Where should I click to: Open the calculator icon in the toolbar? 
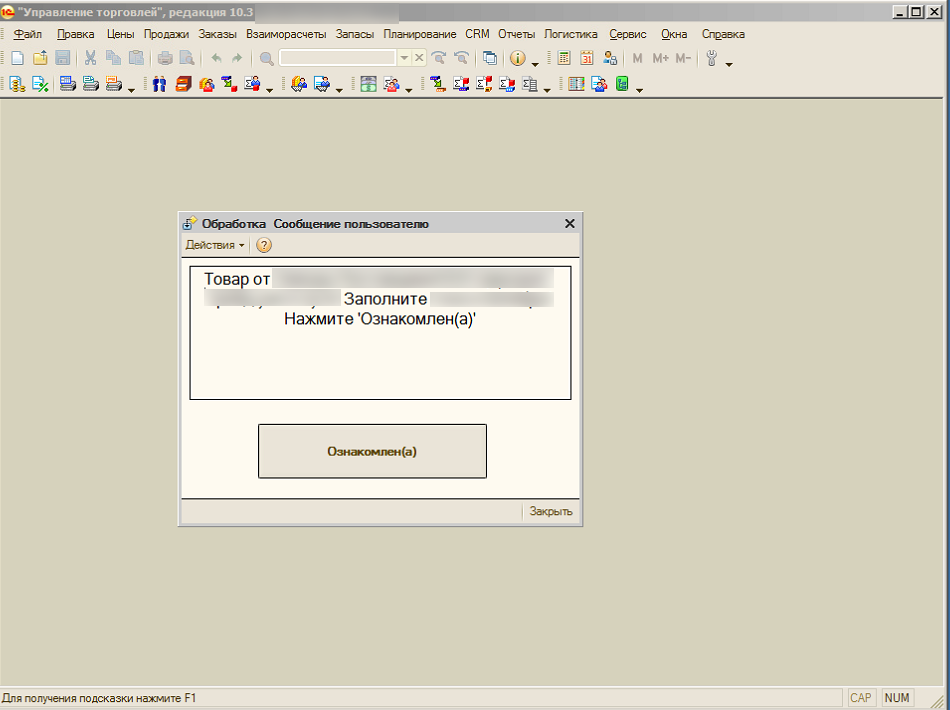(x=564, y=59)
